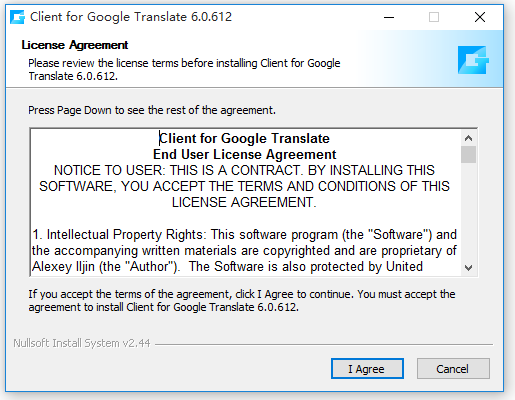Minimize the installer window
This screenshot has height=400, width=515.
coord(389,17)
